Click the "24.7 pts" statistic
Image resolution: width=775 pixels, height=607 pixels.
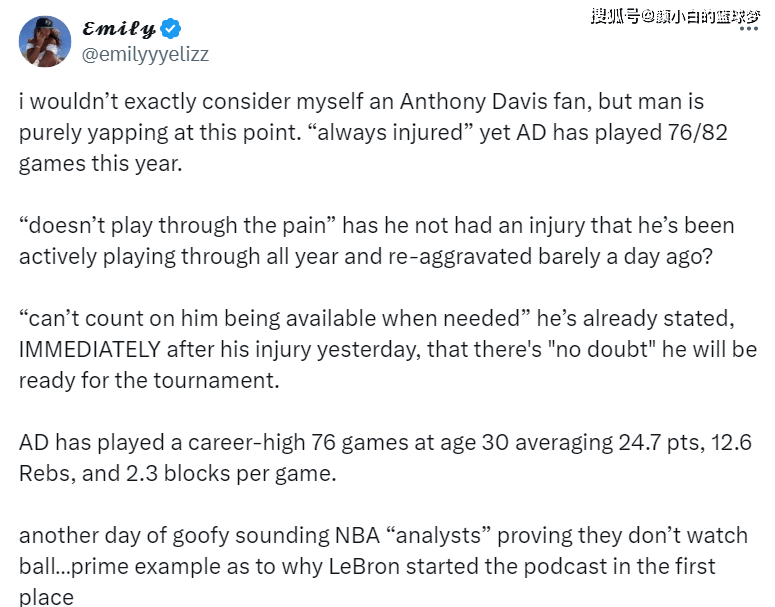(662, 443)
